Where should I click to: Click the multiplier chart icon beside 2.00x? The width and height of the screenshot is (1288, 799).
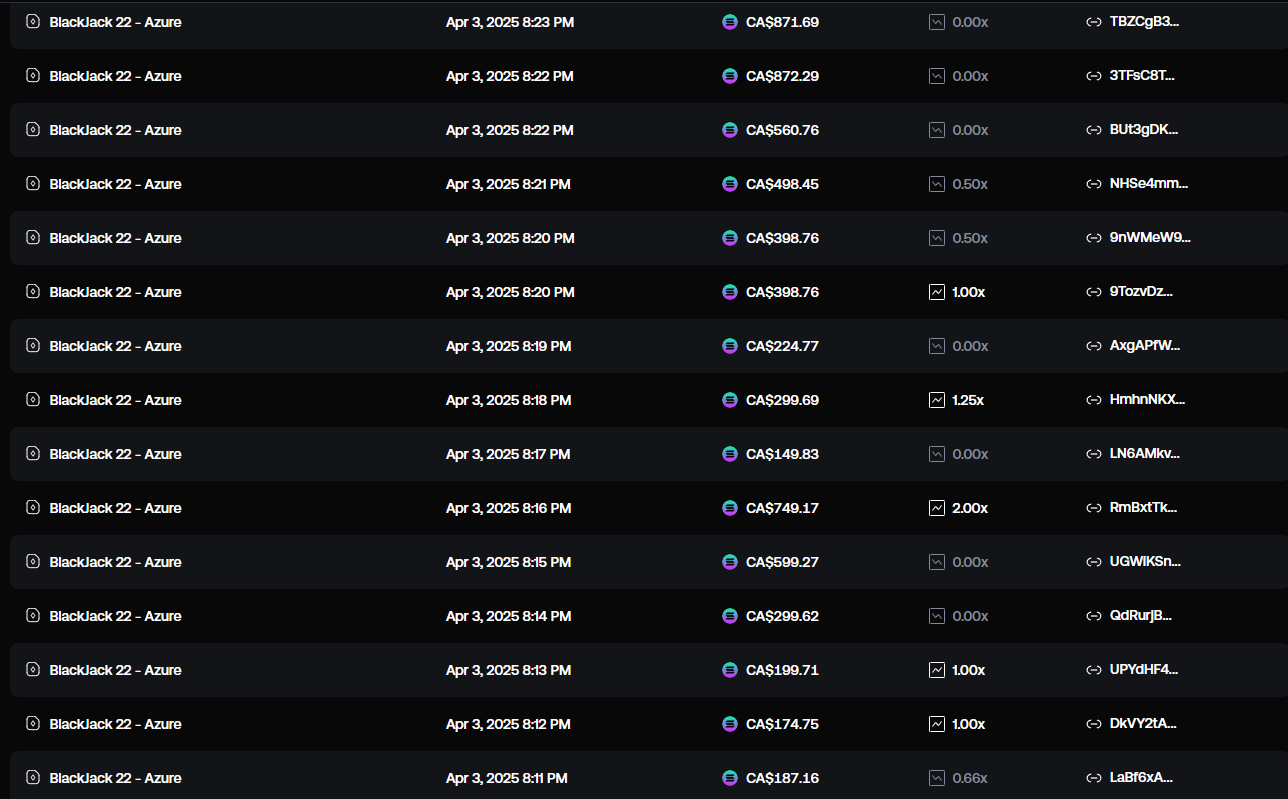[937, 508]
